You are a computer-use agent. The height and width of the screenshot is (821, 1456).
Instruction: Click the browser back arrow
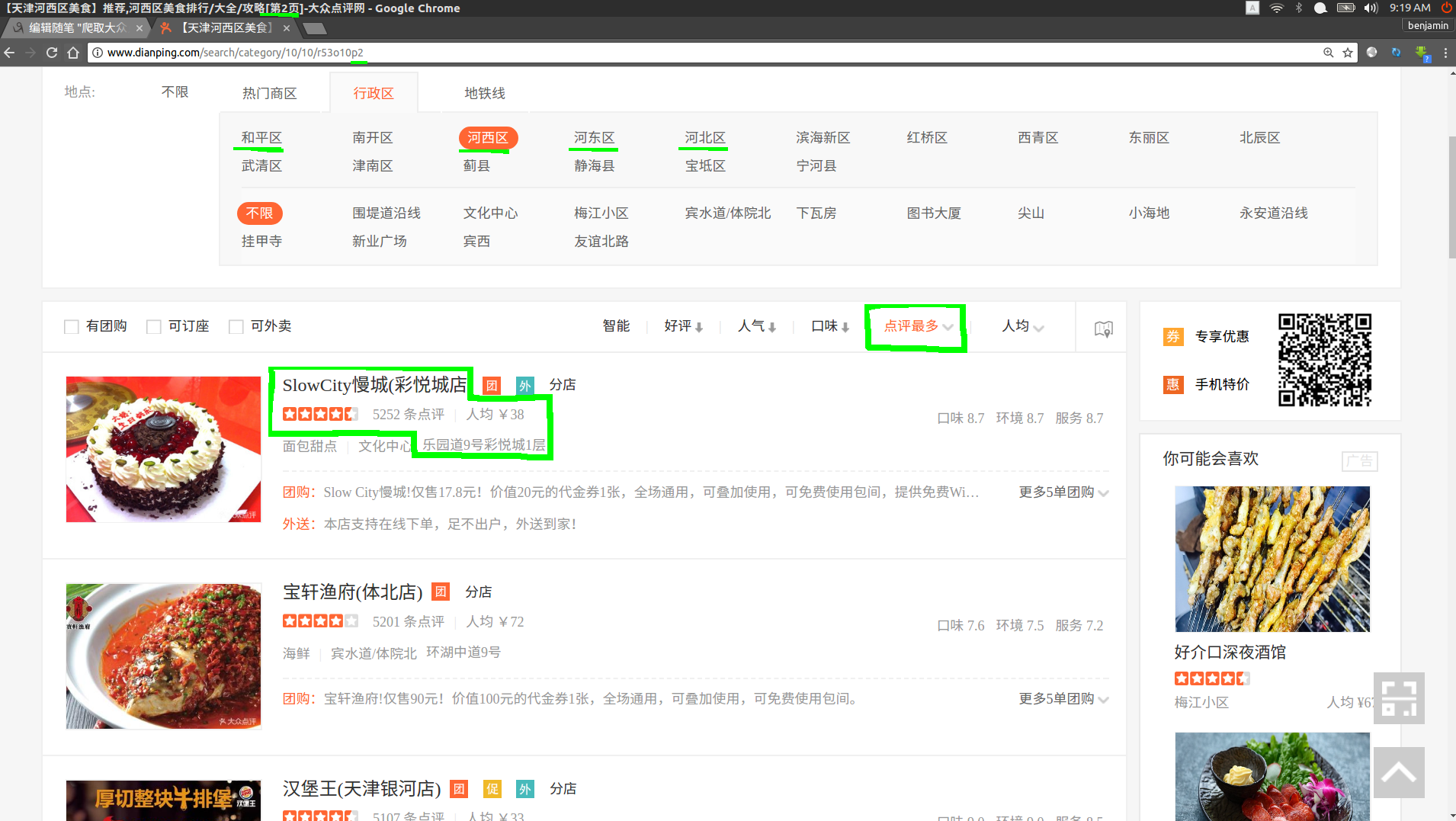pos(9,53)
